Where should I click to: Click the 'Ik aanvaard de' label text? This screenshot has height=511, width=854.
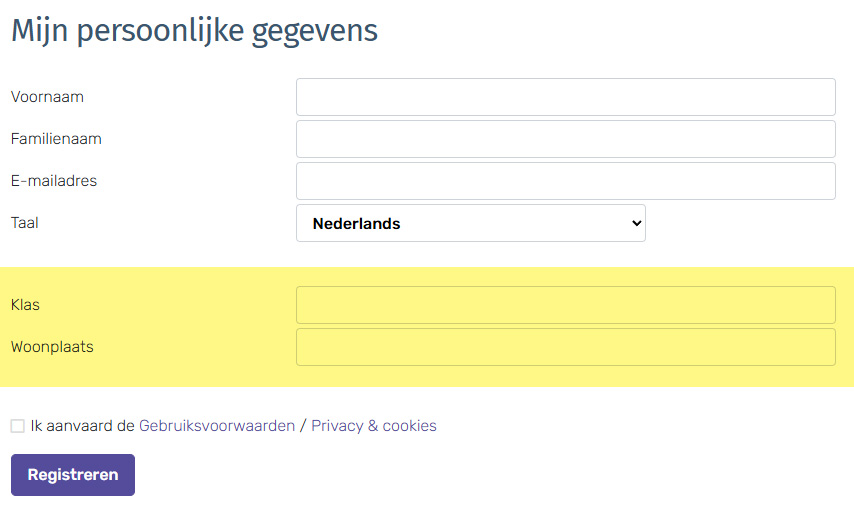click(x=82, y=426)
